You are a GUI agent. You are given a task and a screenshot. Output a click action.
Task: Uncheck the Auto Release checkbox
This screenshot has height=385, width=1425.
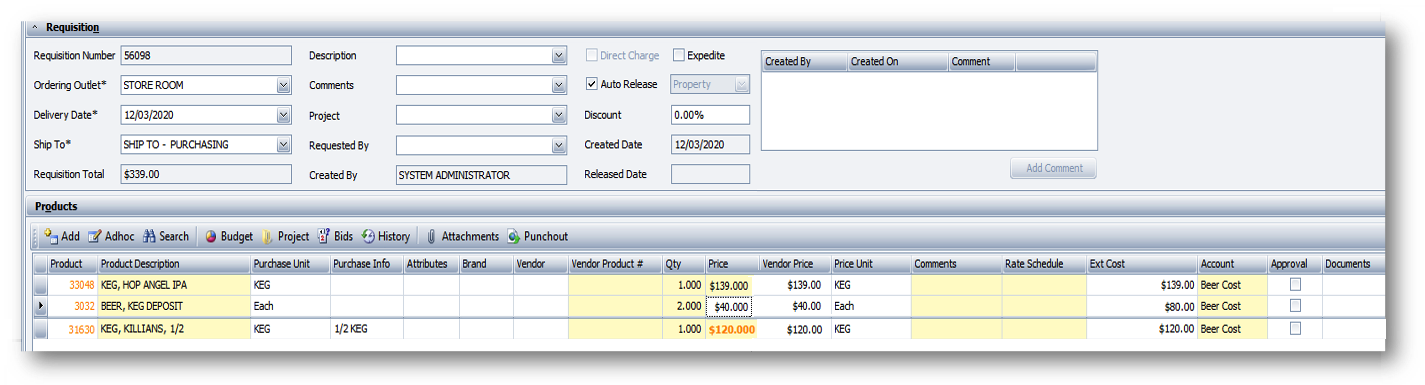point(592,84)
